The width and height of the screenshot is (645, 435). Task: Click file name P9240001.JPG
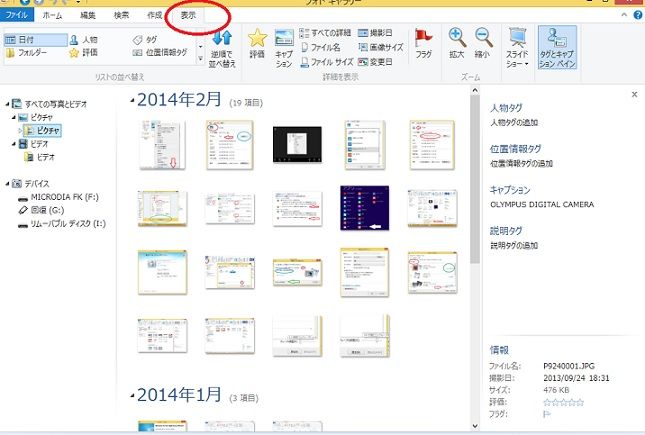(x=569, y=366)
